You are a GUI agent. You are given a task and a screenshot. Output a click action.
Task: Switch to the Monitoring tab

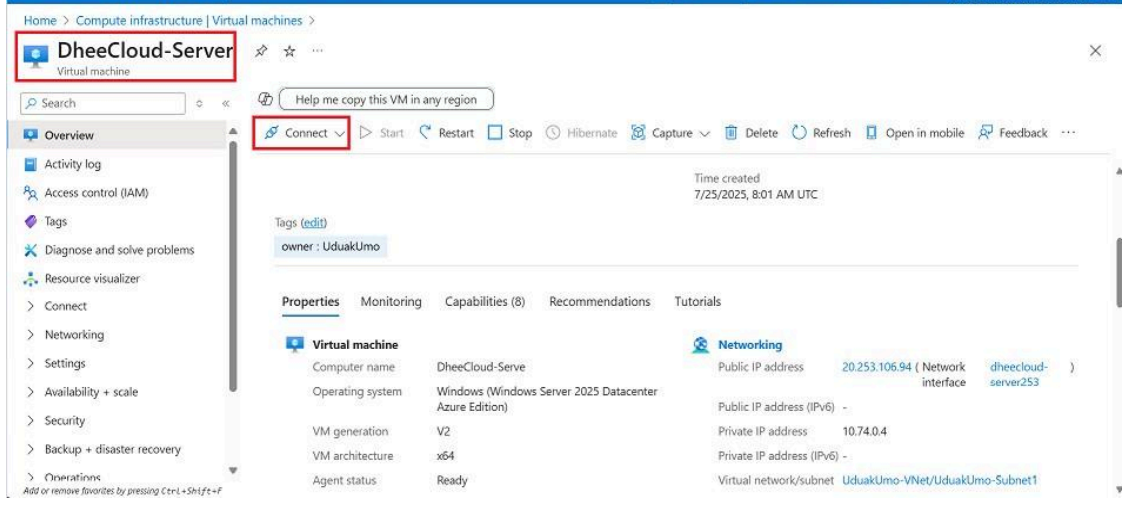[390, 301]
